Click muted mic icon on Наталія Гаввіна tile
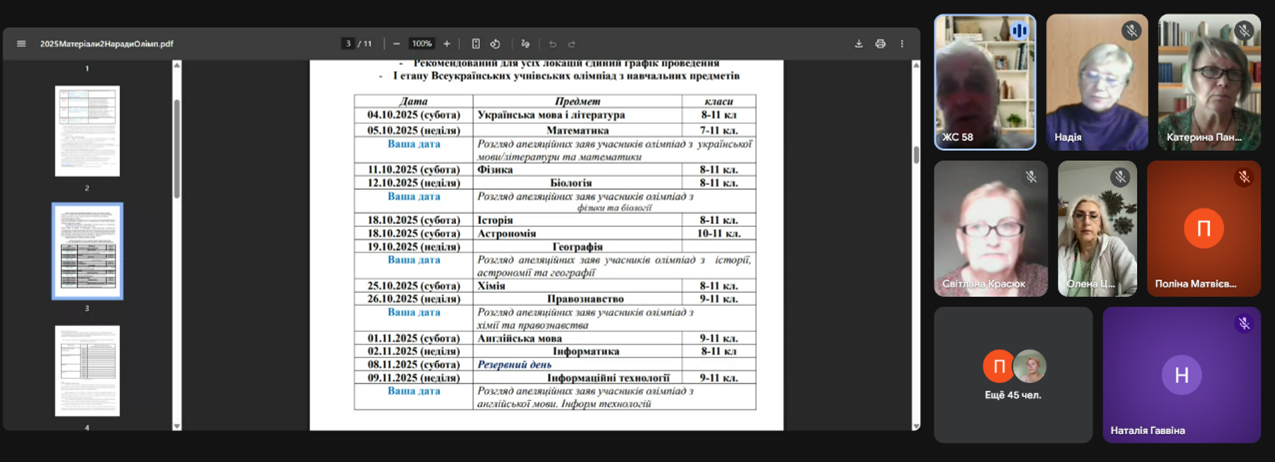This screenshot has height=462, width=1275. coord(1243,323)
